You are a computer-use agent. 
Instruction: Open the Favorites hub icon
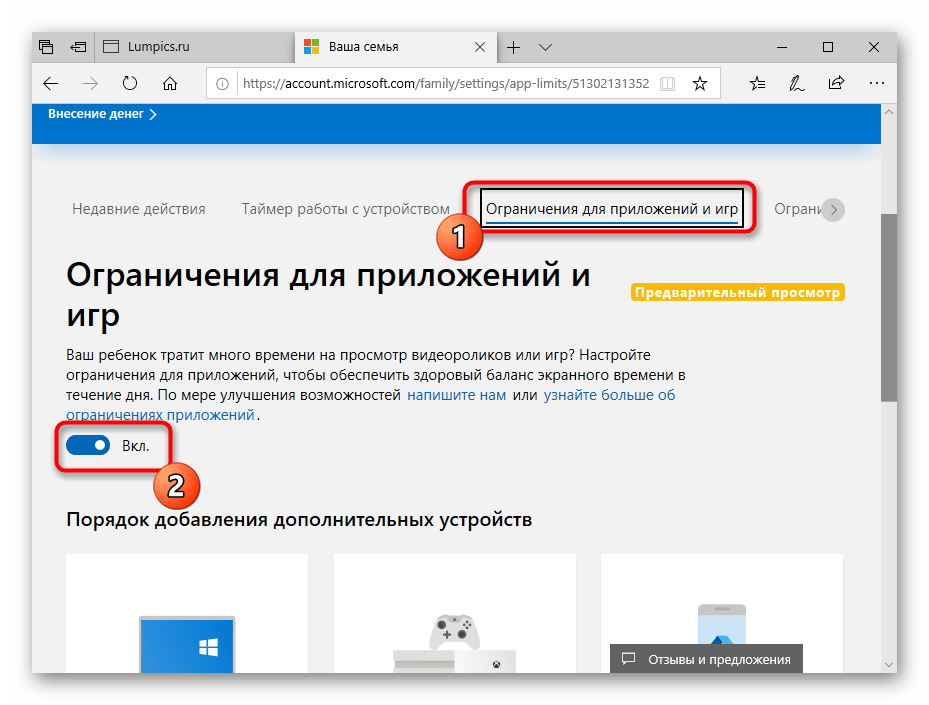click(x=757, y=83)
